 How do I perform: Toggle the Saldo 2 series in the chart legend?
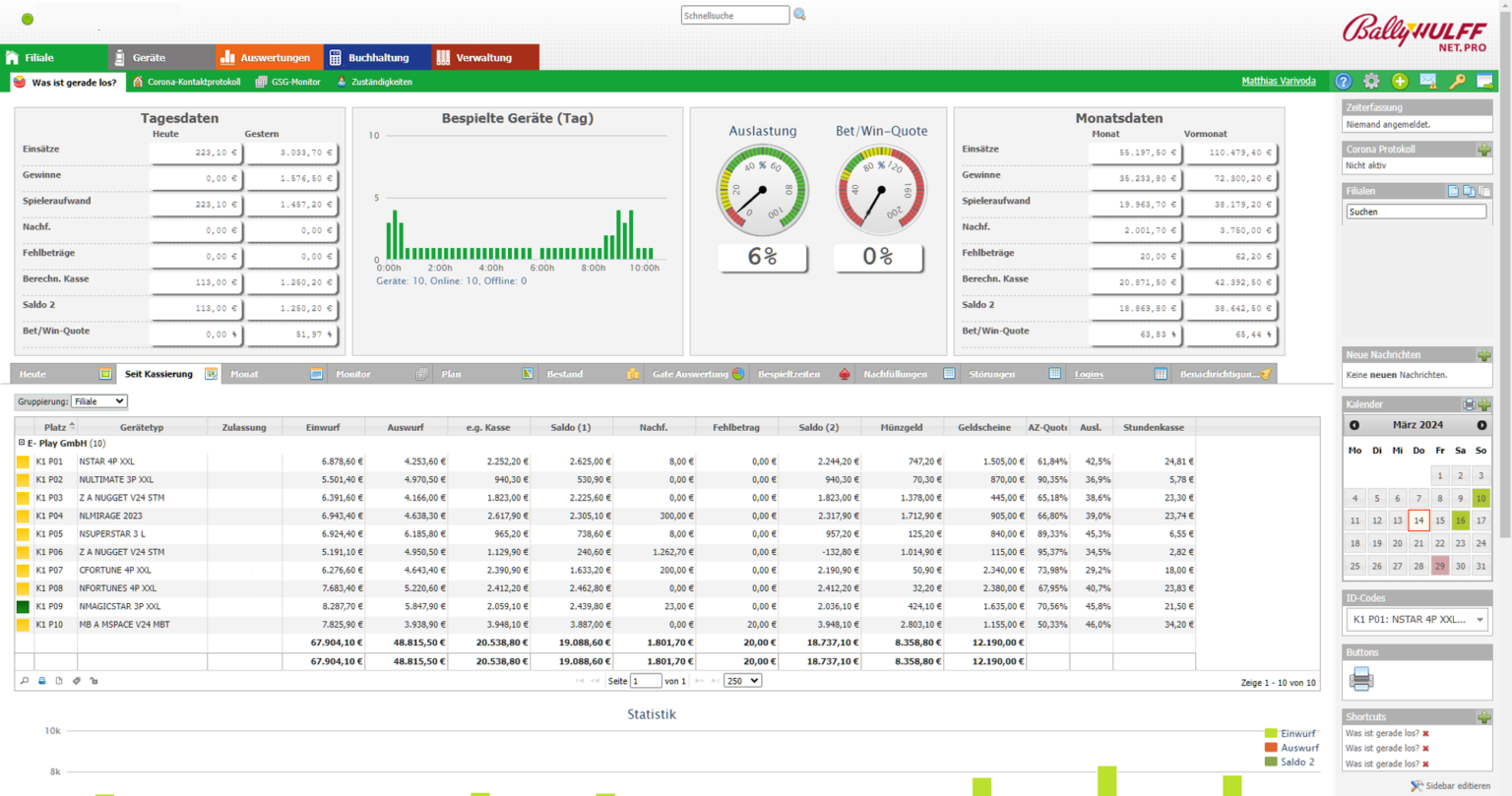(1296, 762)
